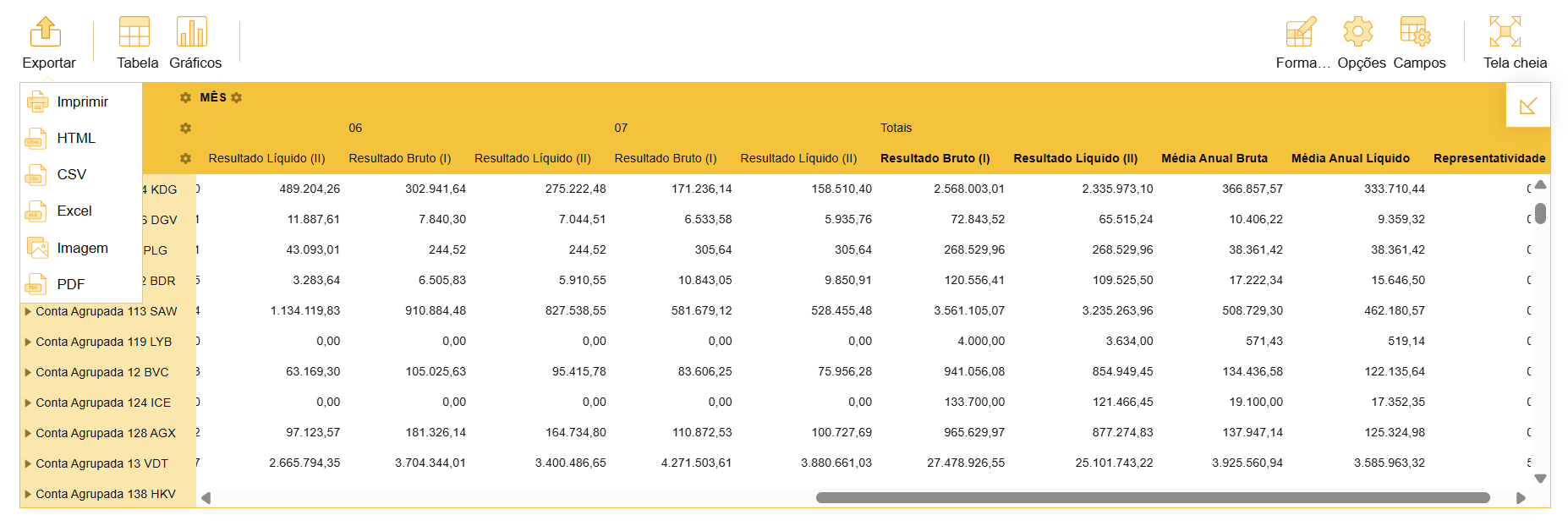Open the Exportar menu button
The height and width of the screenshot is (526, 1568).
point(48,43)
